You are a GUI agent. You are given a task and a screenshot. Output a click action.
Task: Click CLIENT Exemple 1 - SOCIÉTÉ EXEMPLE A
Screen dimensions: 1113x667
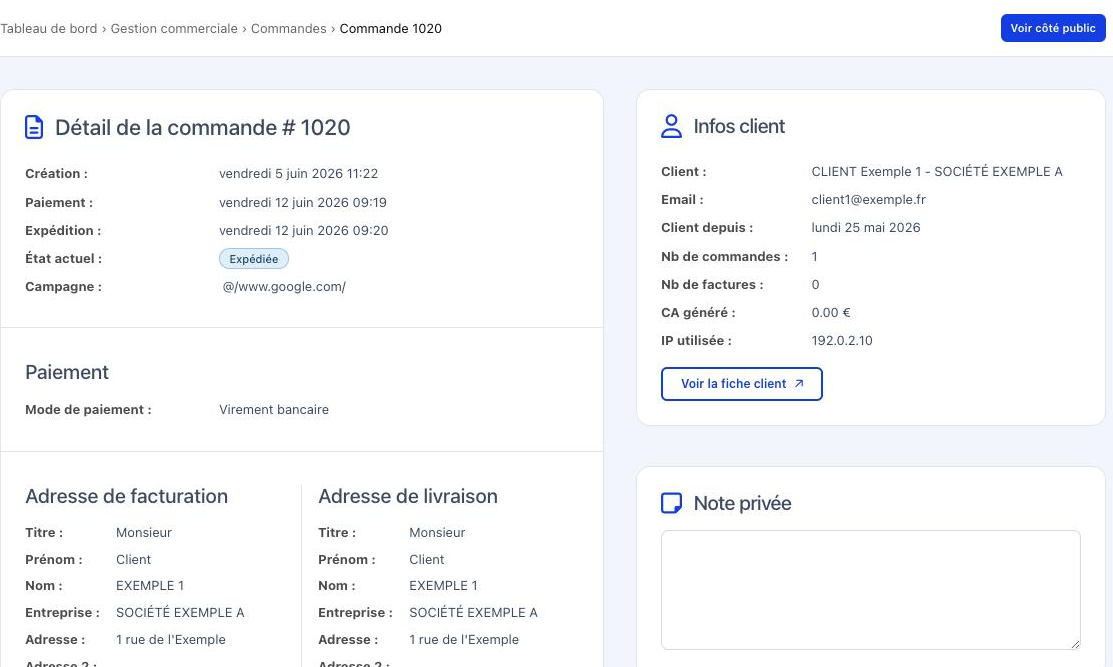pos(936,172)
